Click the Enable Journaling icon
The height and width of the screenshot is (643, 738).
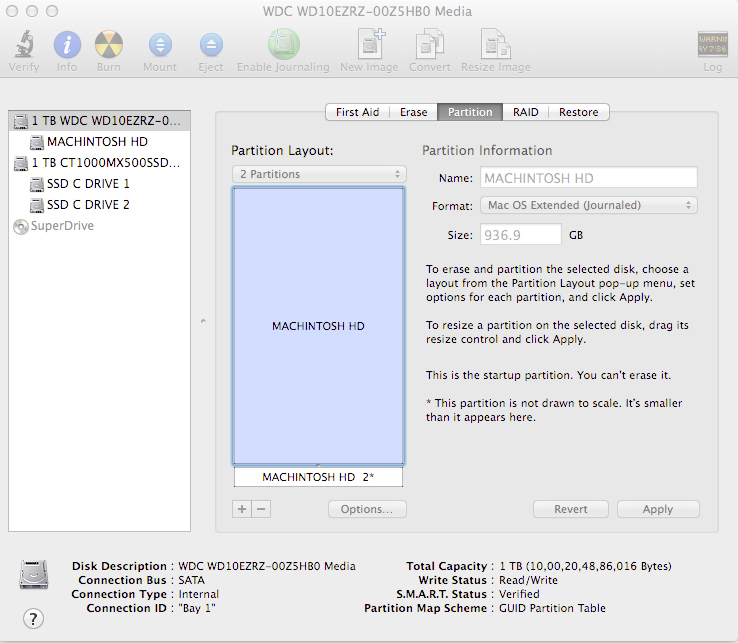[x=284, y=44]
